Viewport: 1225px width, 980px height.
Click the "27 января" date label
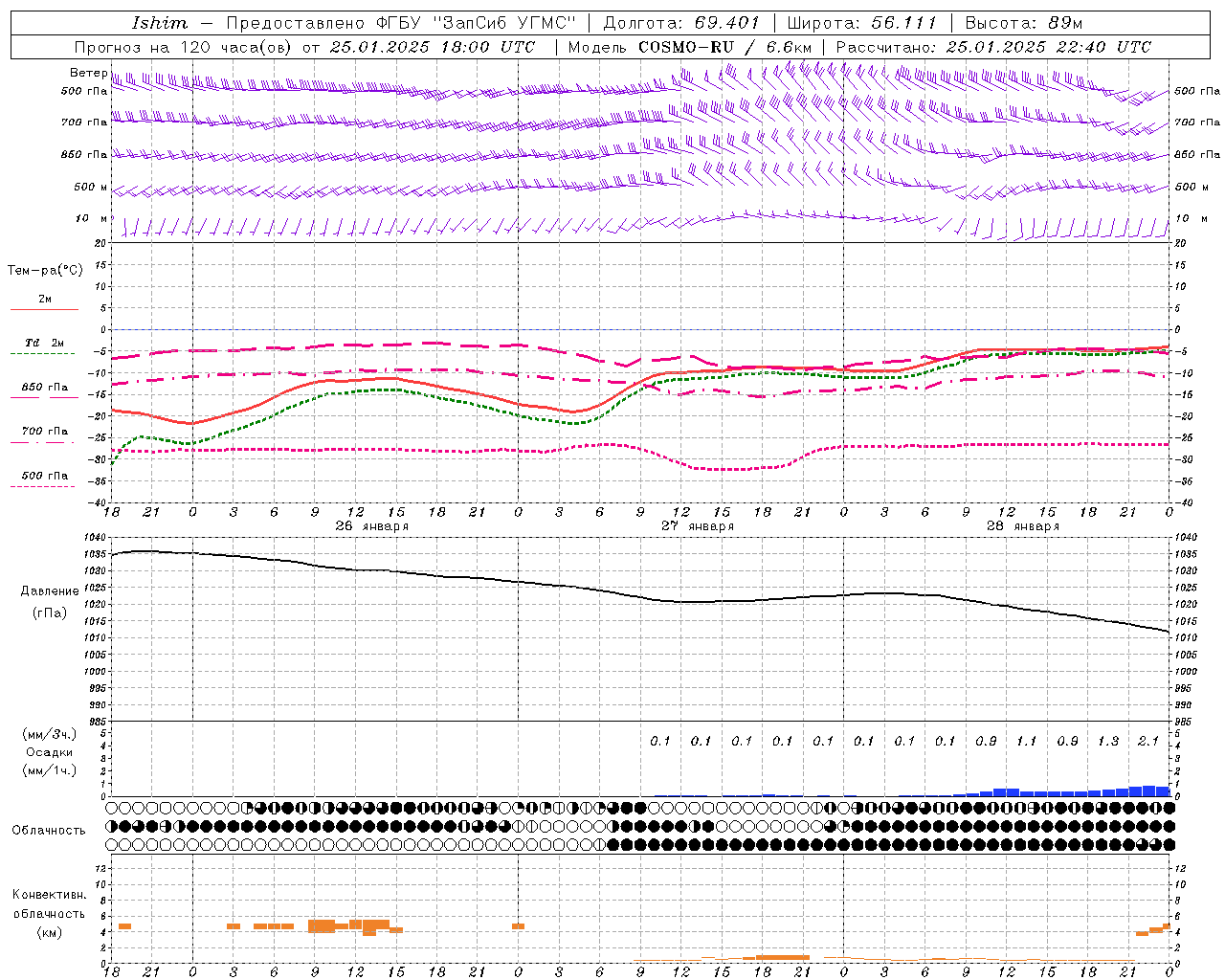click(x=698, y=526)
